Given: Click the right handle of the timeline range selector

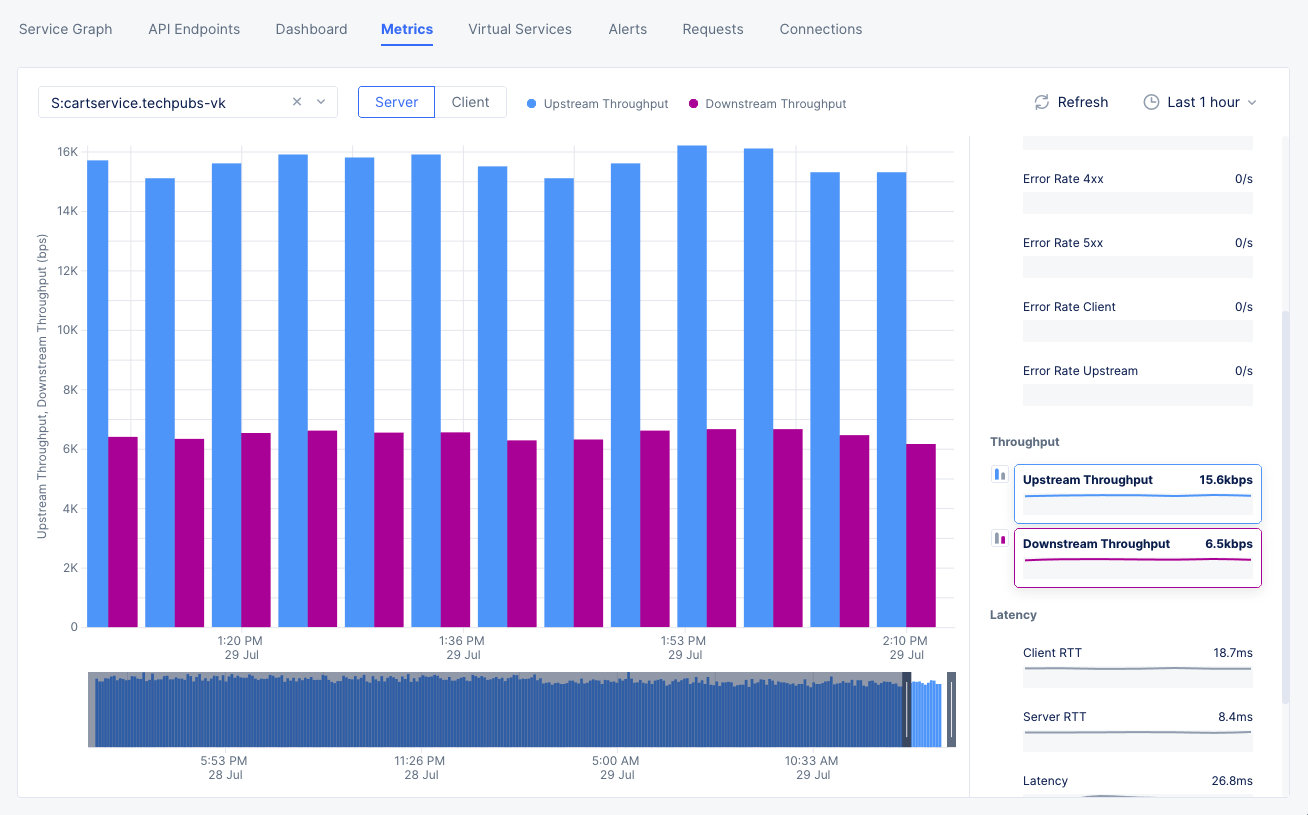Looking at the screenshot, I should click(x=952, y=709).
